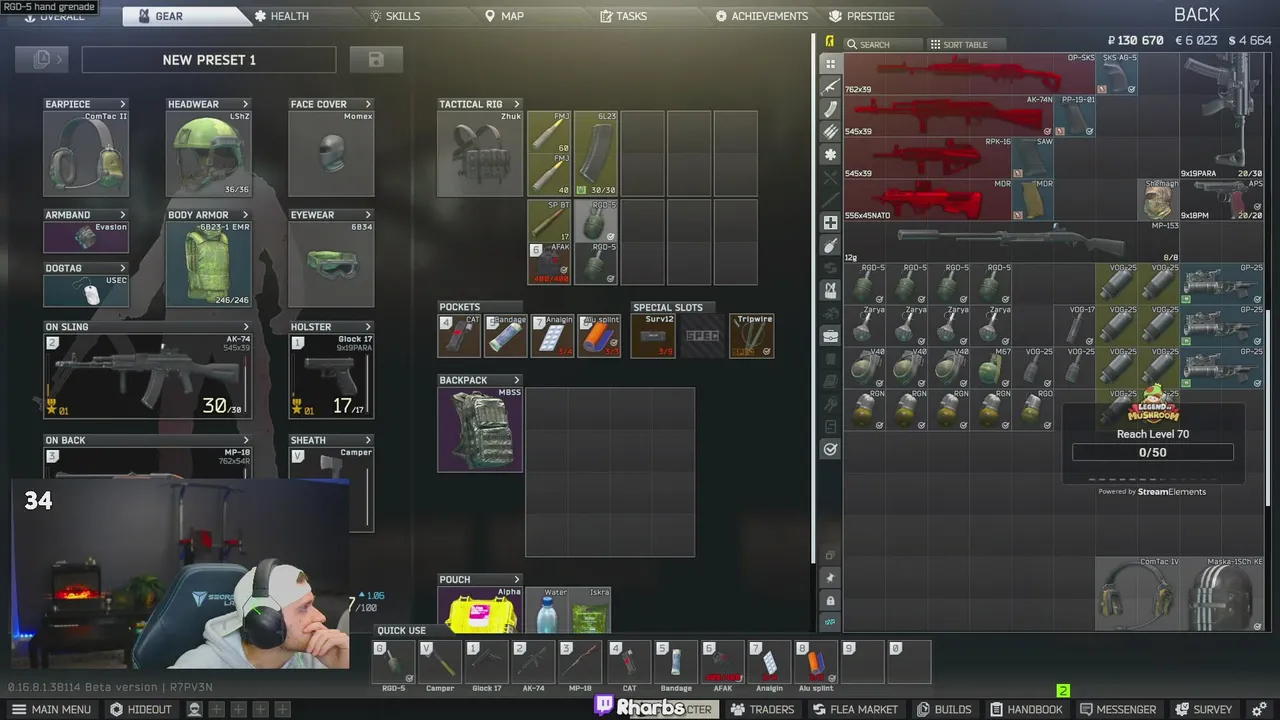Select the M67 grenade in stash
Image resolution: width=1280 pixels, height=720 pixels.
991,367
